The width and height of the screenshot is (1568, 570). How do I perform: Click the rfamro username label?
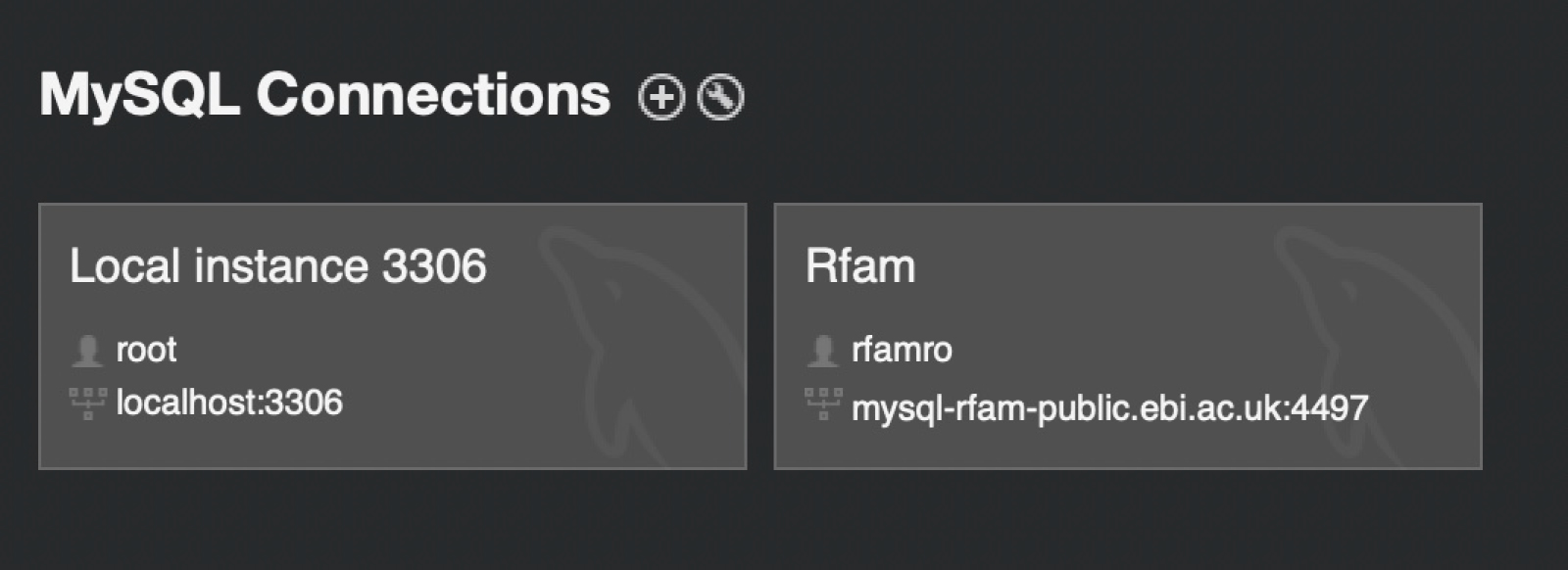click(x=902, y=350)
